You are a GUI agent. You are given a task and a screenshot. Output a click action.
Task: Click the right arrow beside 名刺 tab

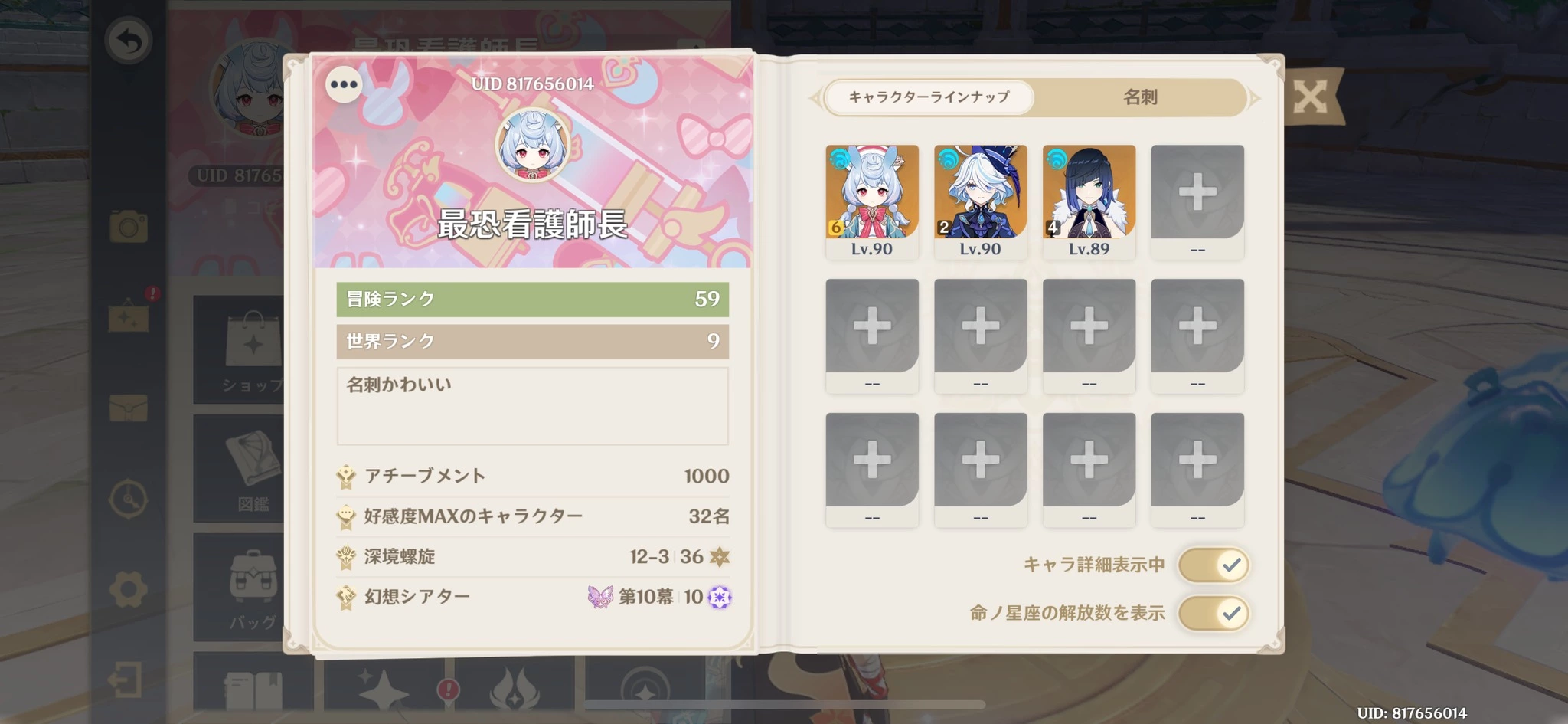(1254, 97)
